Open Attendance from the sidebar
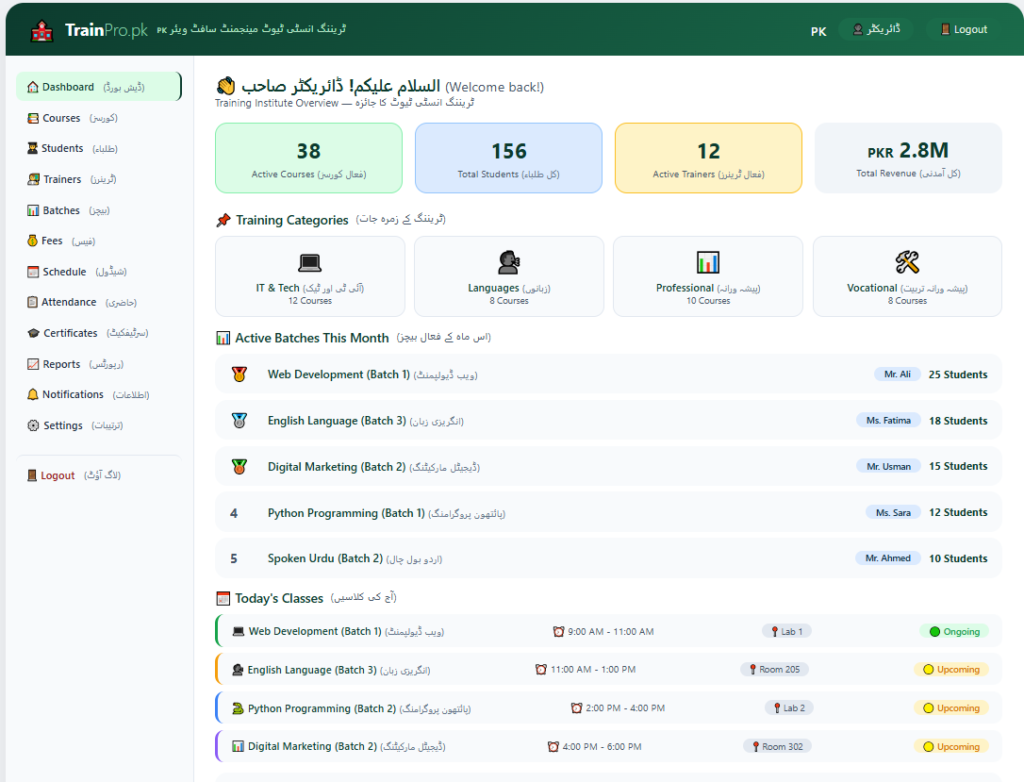Screen dimensions: 1024x782 point(99,302)
